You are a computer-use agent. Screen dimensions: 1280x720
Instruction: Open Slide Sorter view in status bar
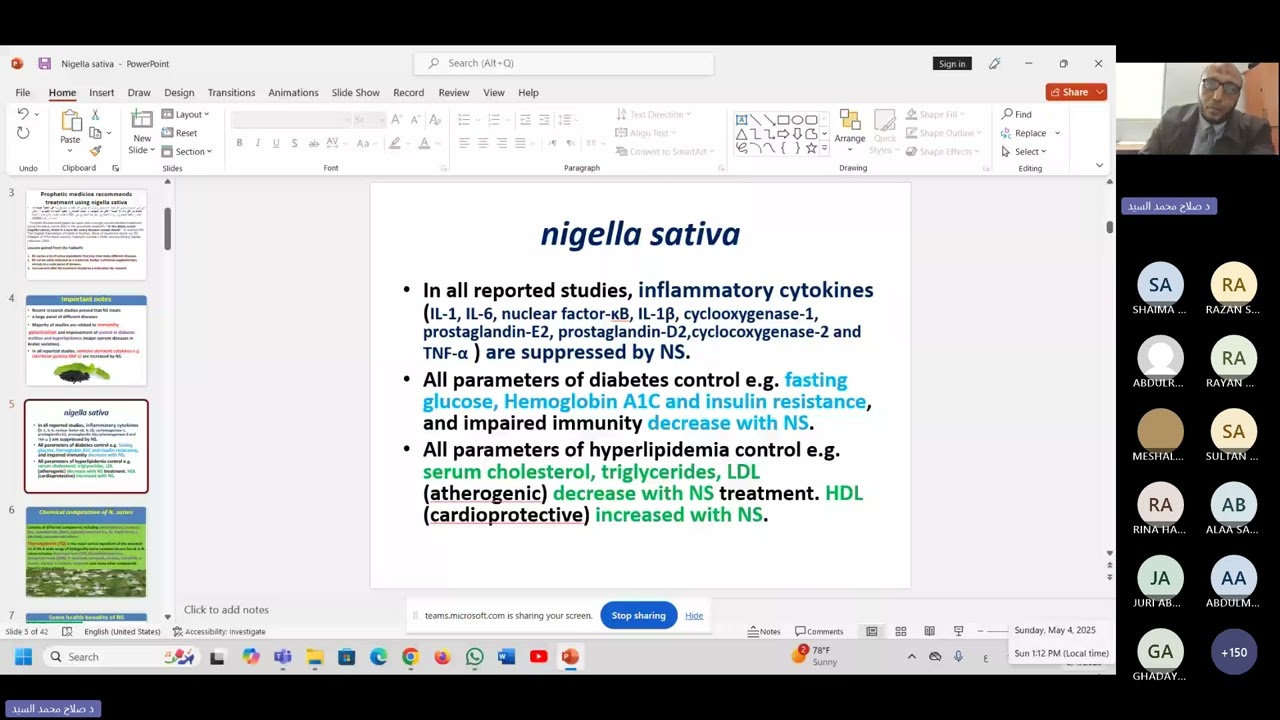click(x=901, y=631)
